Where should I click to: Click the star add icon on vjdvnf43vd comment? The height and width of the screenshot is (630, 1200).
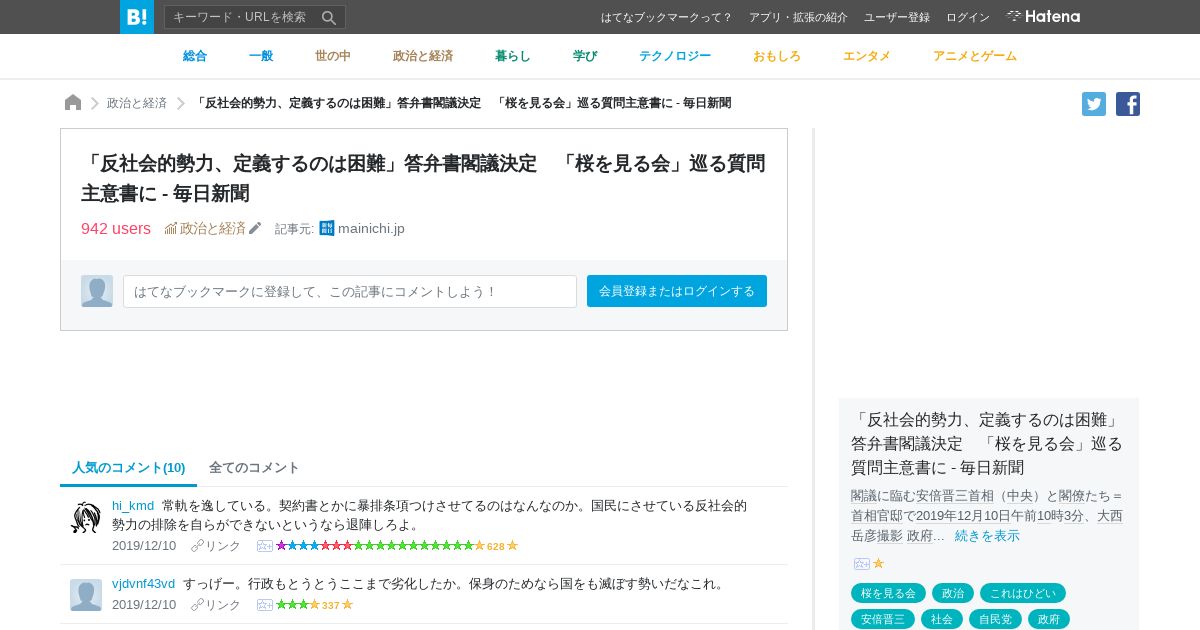[x=265, y=605]
